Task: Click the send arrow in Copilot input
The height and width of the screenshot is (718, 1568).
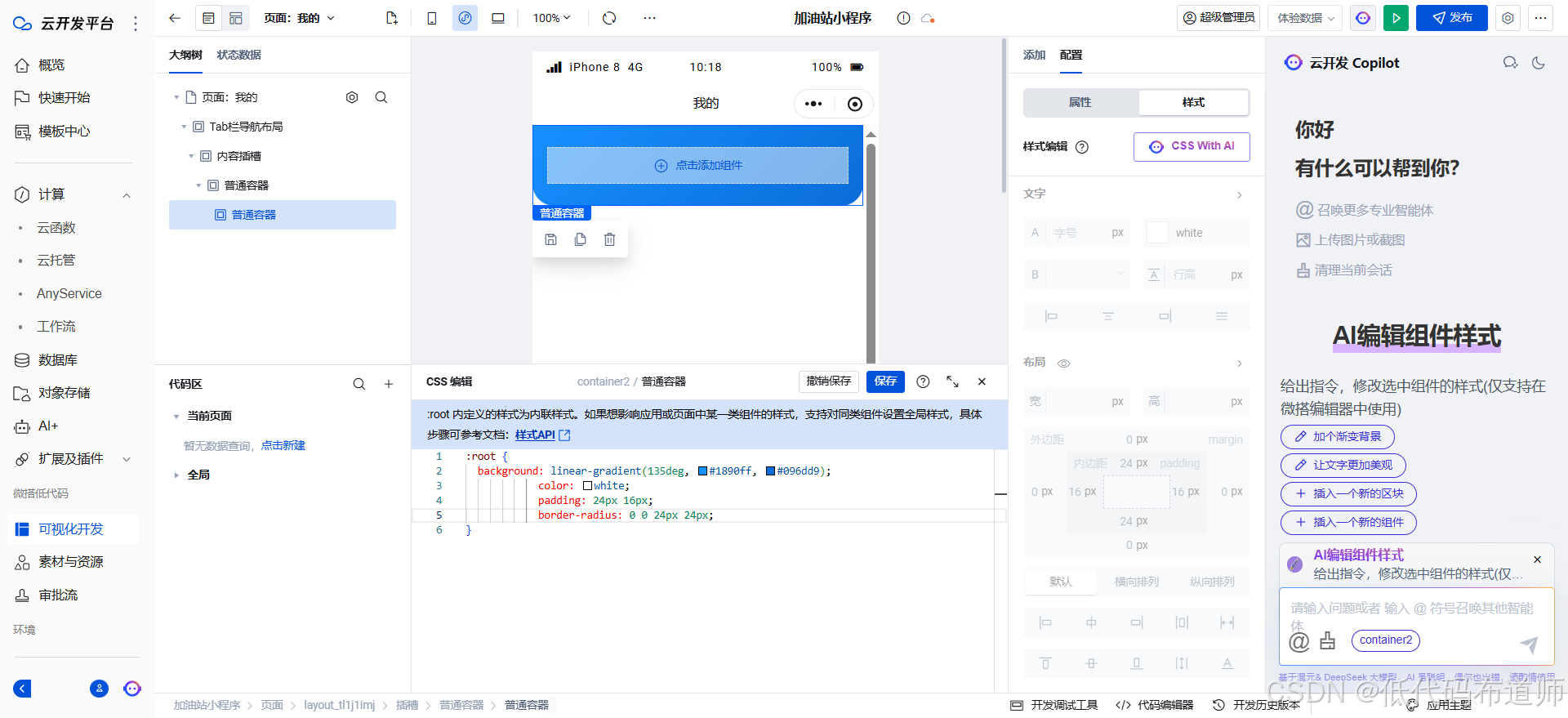Action: point(1529,644)
